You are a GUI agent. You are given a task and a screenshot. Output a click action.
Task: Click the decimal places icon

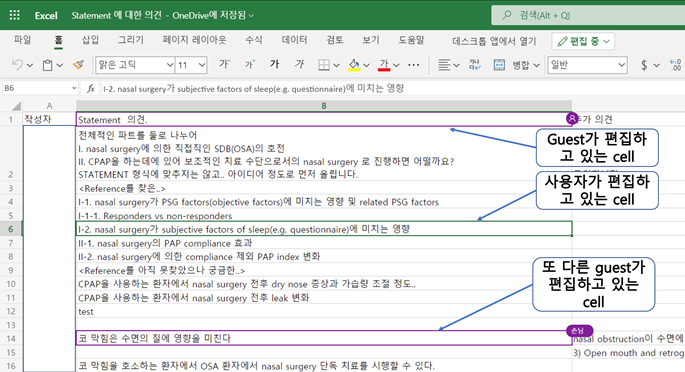tap(675, 65)
